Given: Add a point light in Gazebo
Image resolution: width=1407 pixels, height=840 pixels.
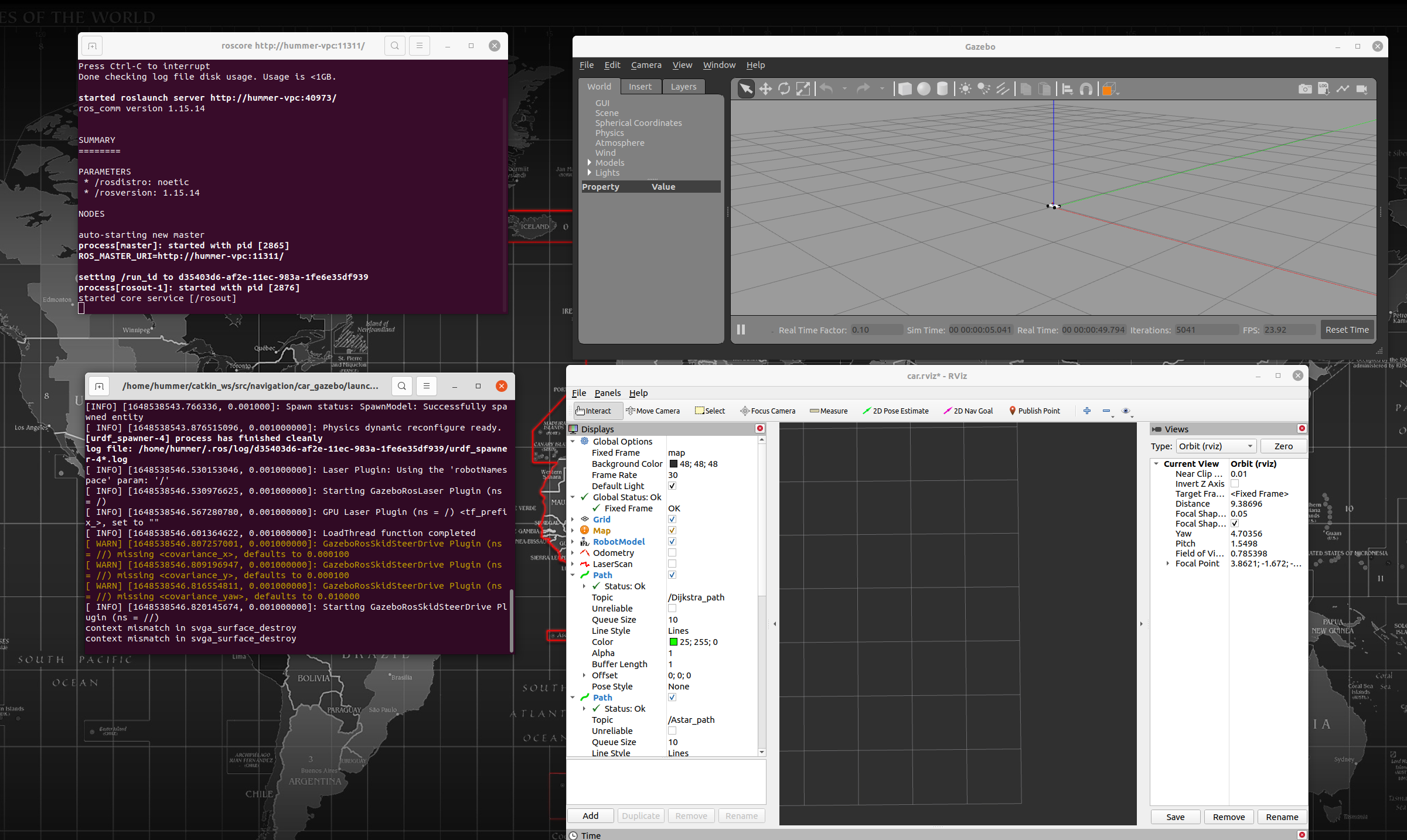Looking at the screenshot, I should pyautogui.click(x=965, y=89).
